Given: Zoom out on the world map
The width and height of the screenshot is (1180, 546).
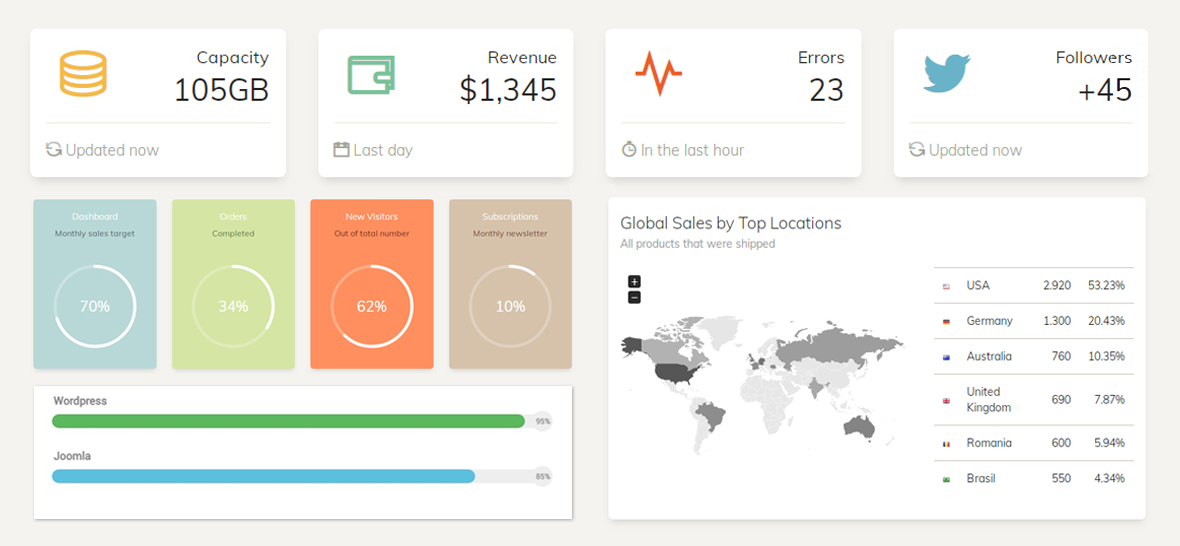Looking at the screenshot, I should pos(634,297).
